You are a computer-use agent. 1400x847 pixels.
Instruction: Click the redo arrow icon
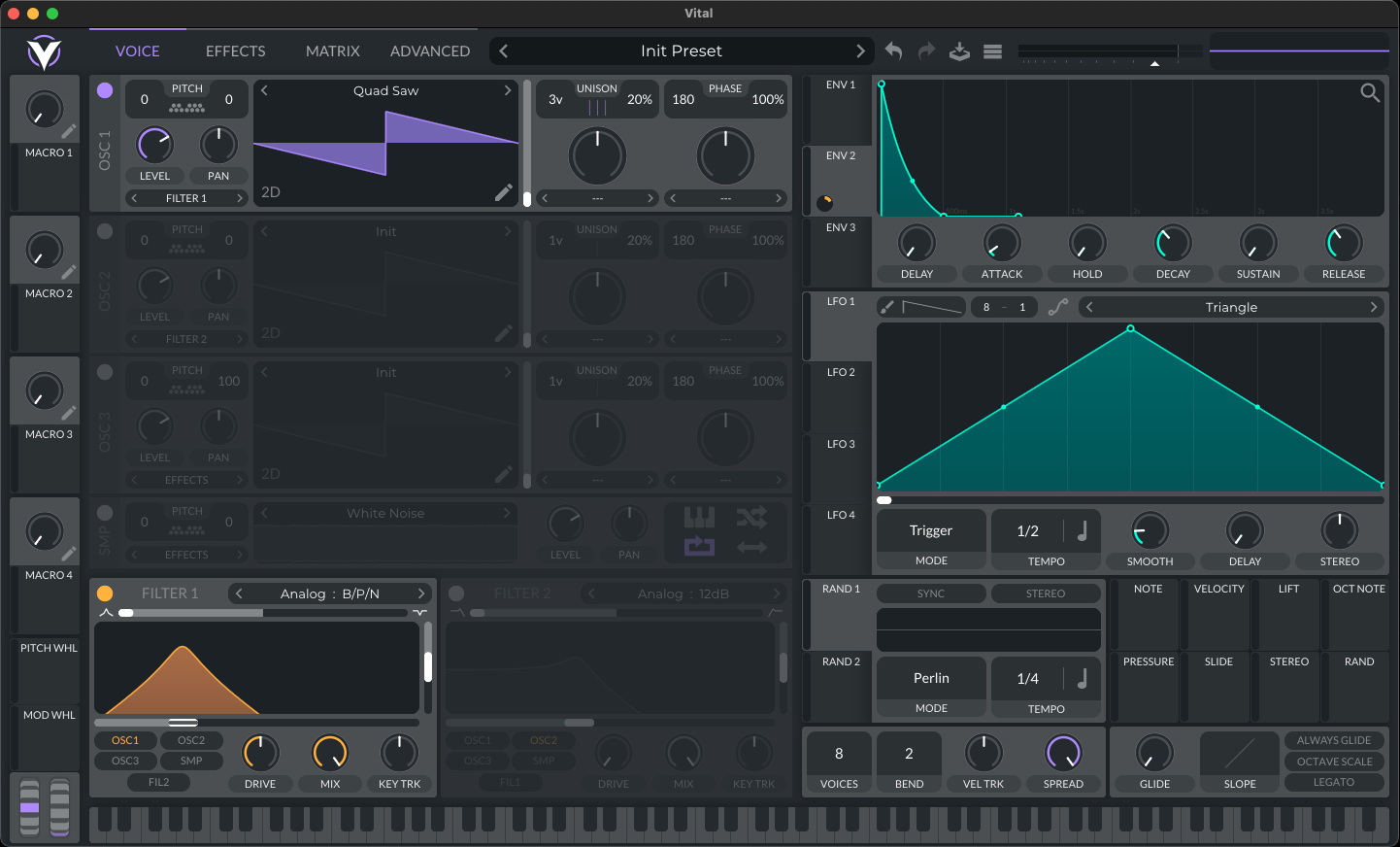pyautogui.click(x=926, y=51)
